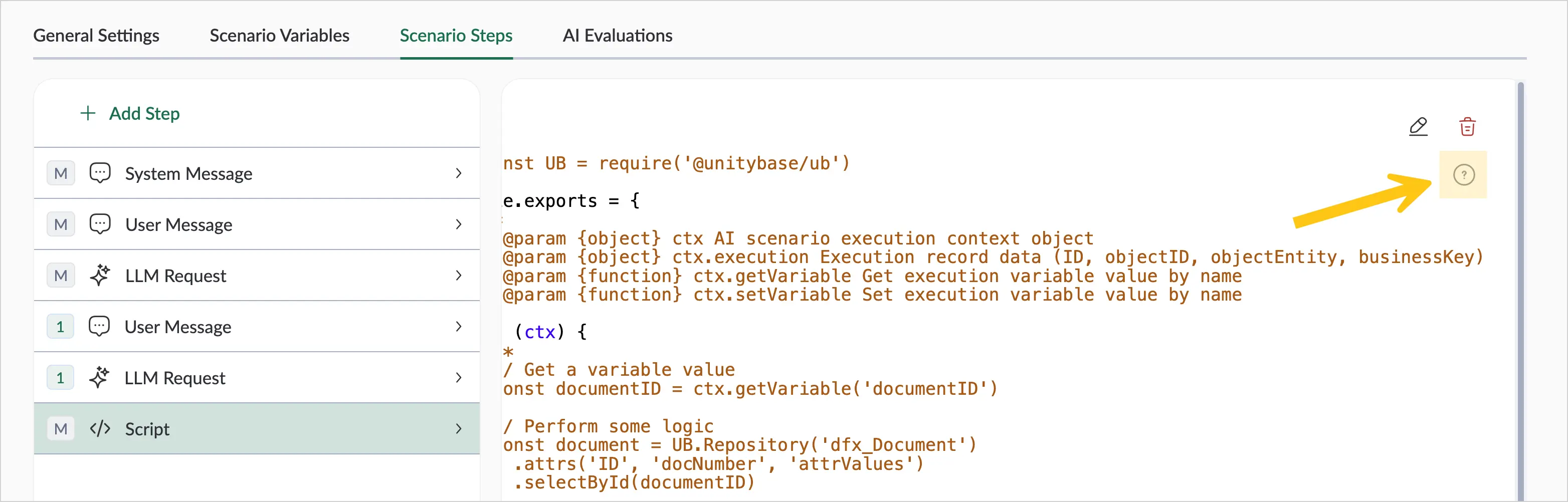Click the plus icon beside Add Step
The image size is (1568, 502).
click(88, 113)
